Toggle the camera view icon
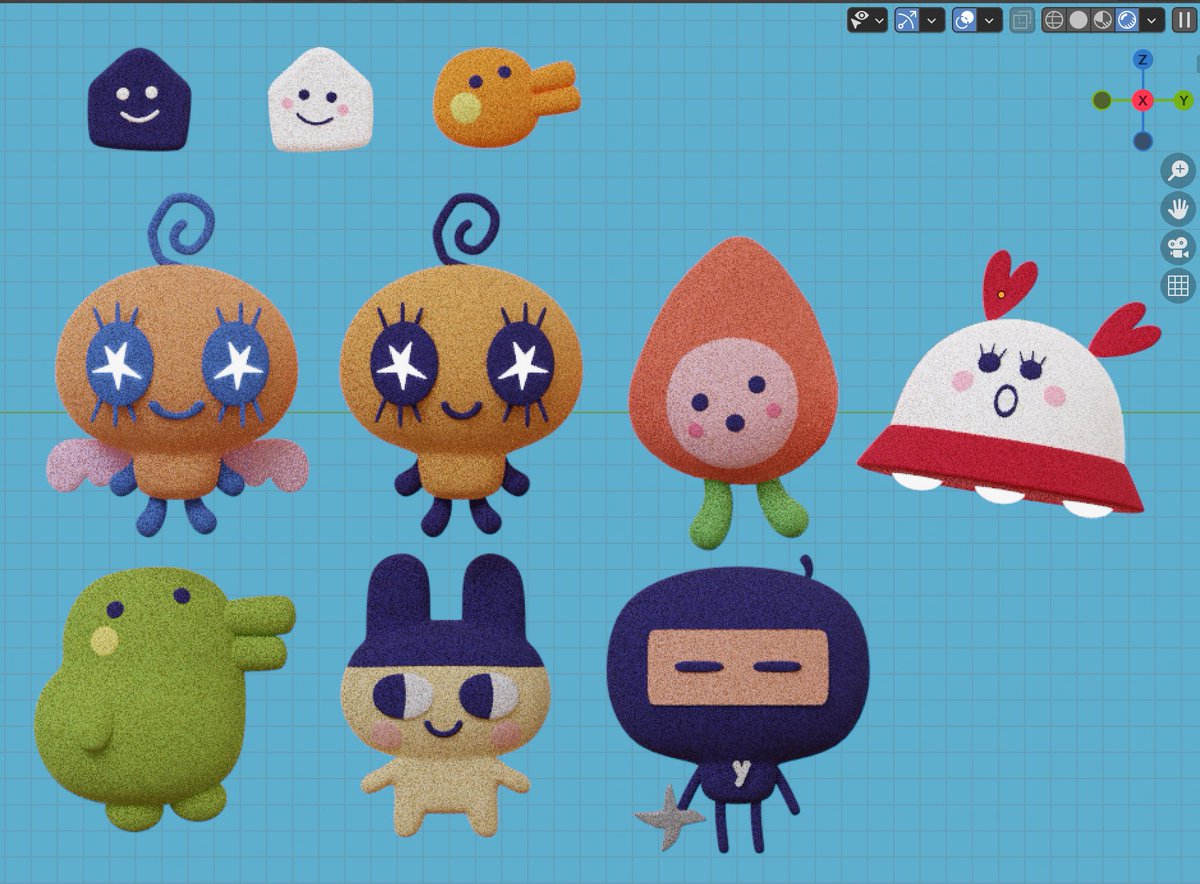 coord(1178,247)
